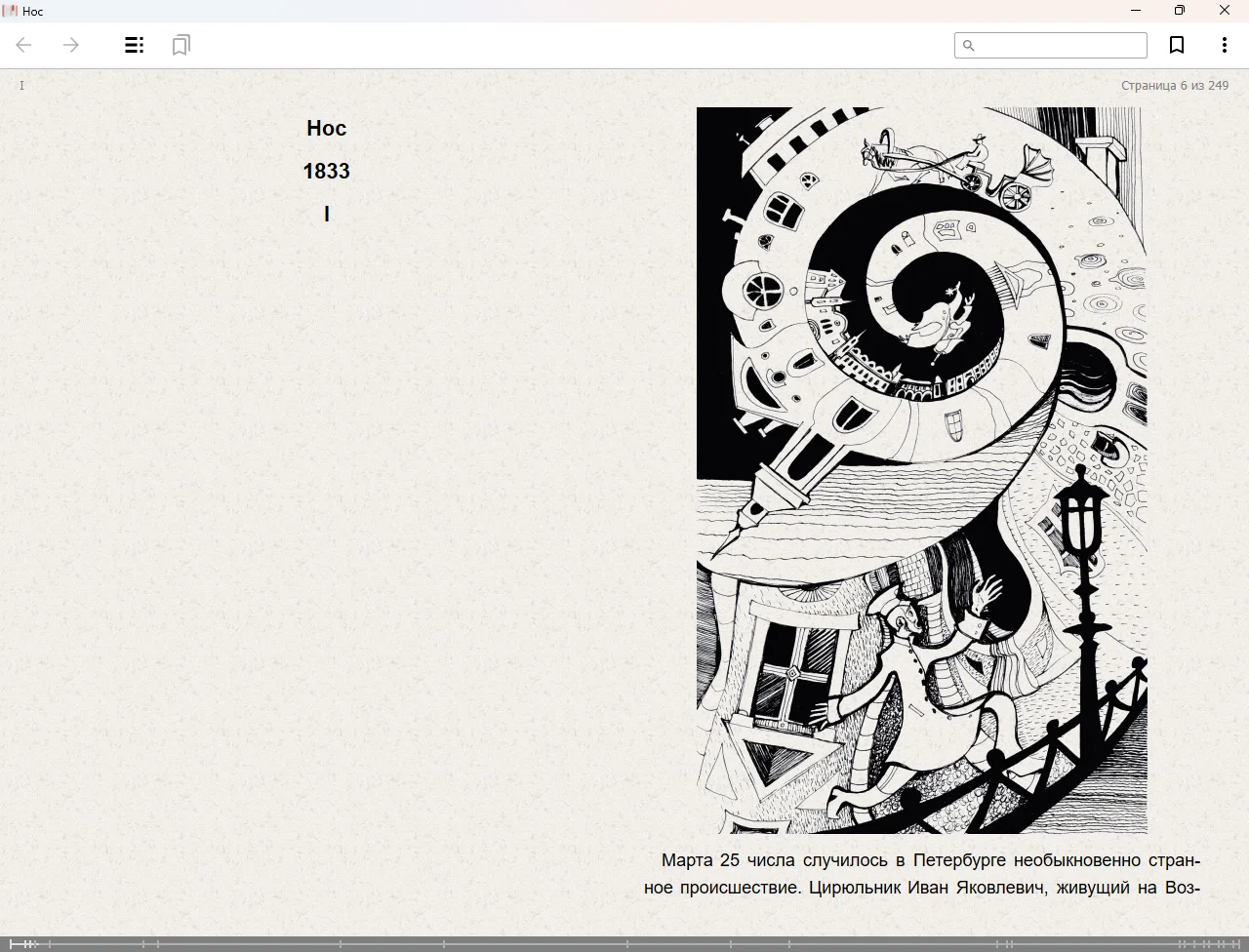This screenshot has width=1249, height=952.
Task: Click the spiral illustration image
Action: pos(921,470)
